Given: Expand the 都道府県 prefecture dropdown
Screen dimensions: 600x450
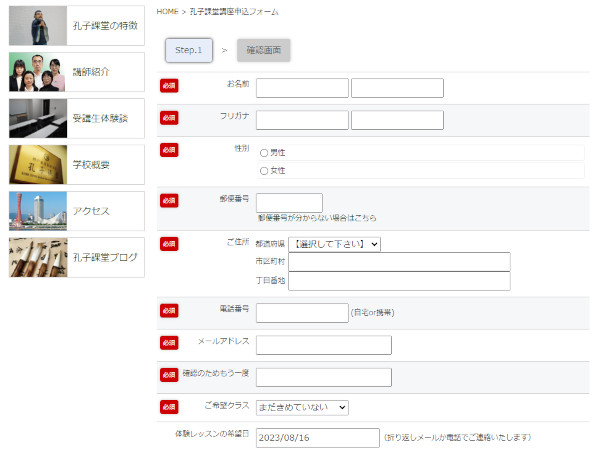Looking at the screenshot, I should tap(335, 244).
